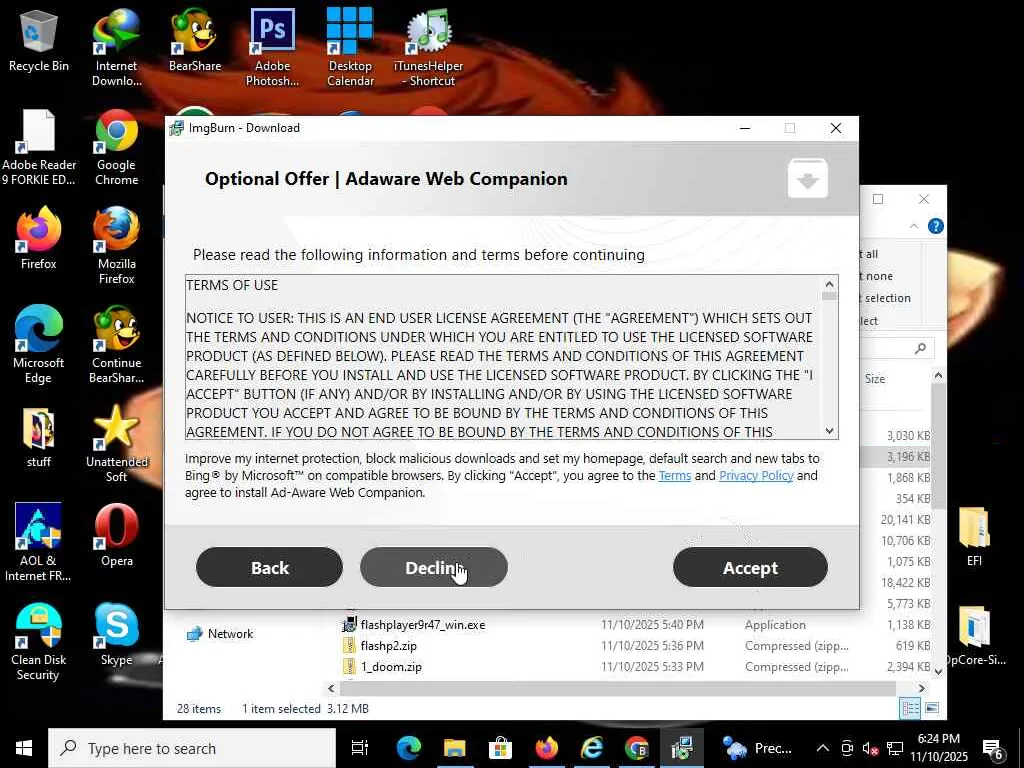
Task: Select the AOL & Internet FR desktop icon
Action: (x=39, y=542)
